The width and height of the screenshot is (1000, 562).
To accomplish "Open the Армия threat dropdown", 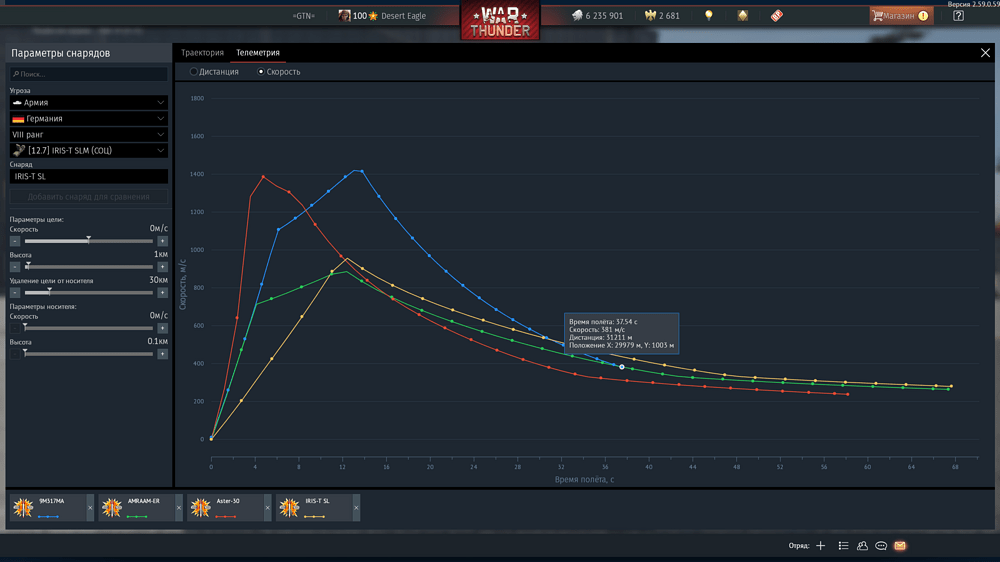I will pyautogui.click(x=89, y=102).
